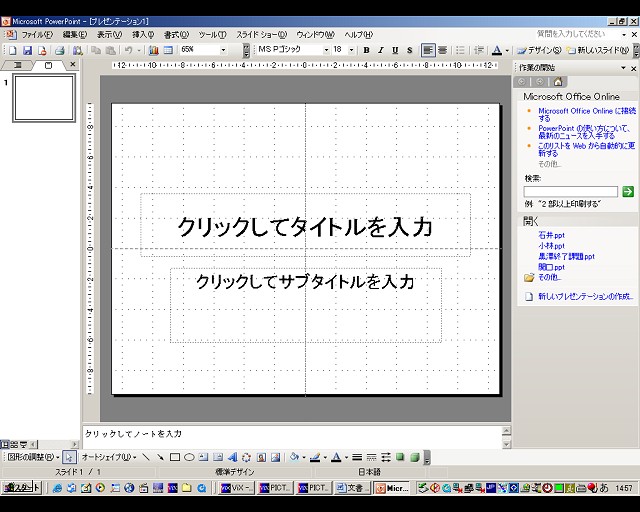The height and width of the screenshot is (512, 640).
Task: Click the デザイン (Design) button
Action: point(539,50)
